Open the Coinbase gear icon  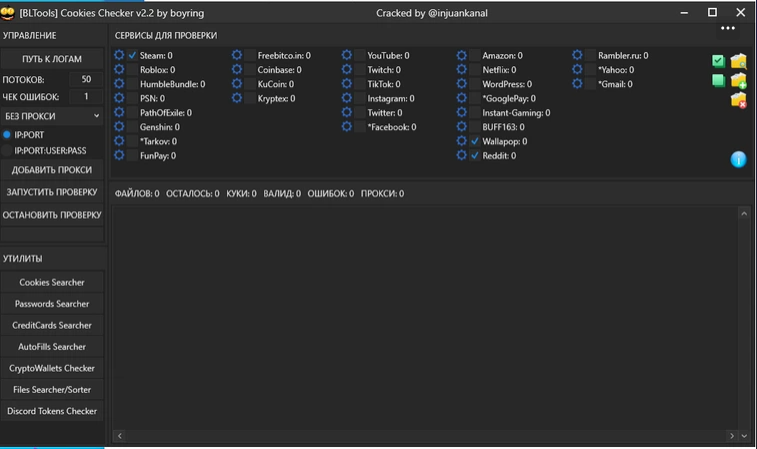237,70
